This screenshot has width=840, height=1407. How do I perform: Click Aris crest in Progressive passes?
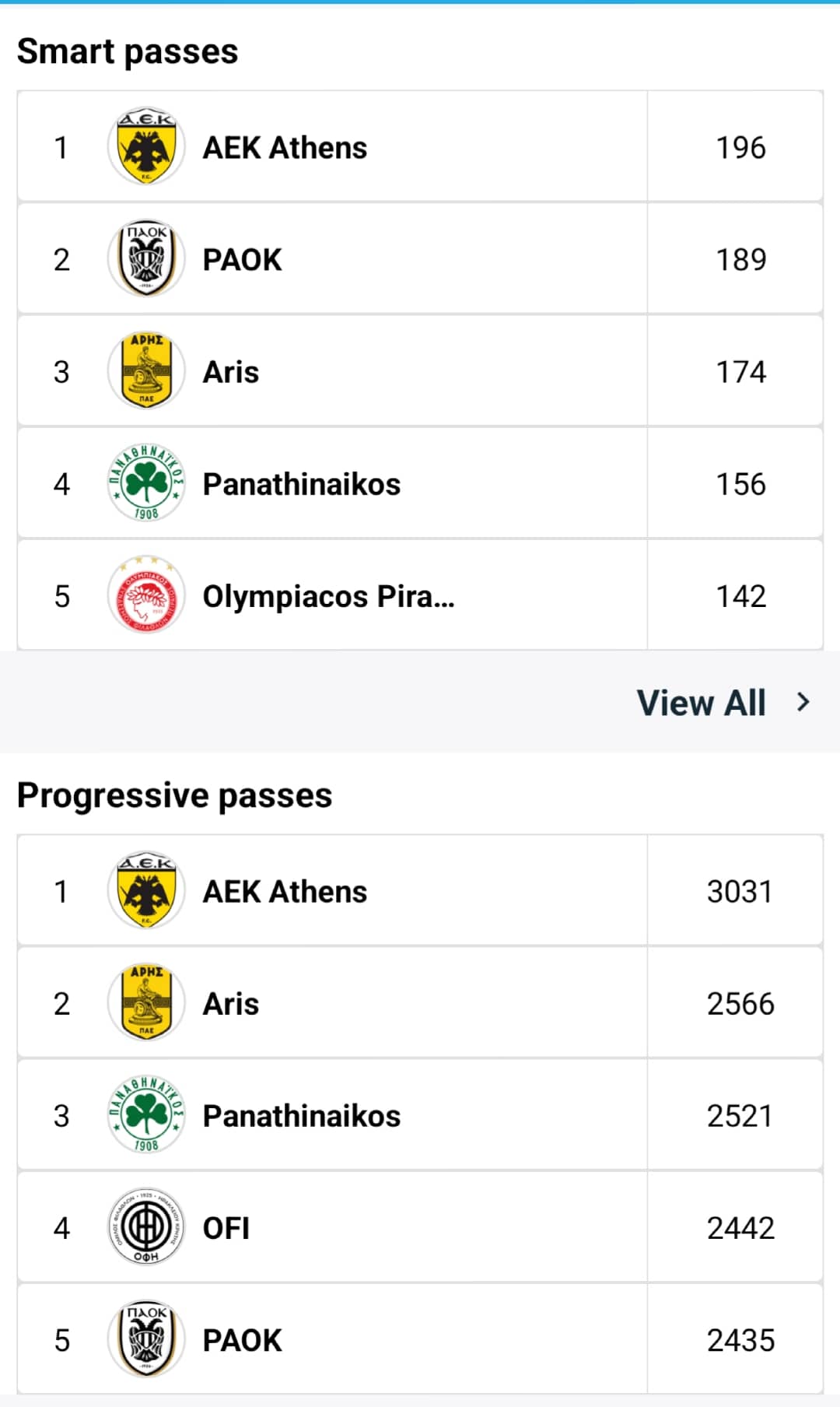[146, 1003]
